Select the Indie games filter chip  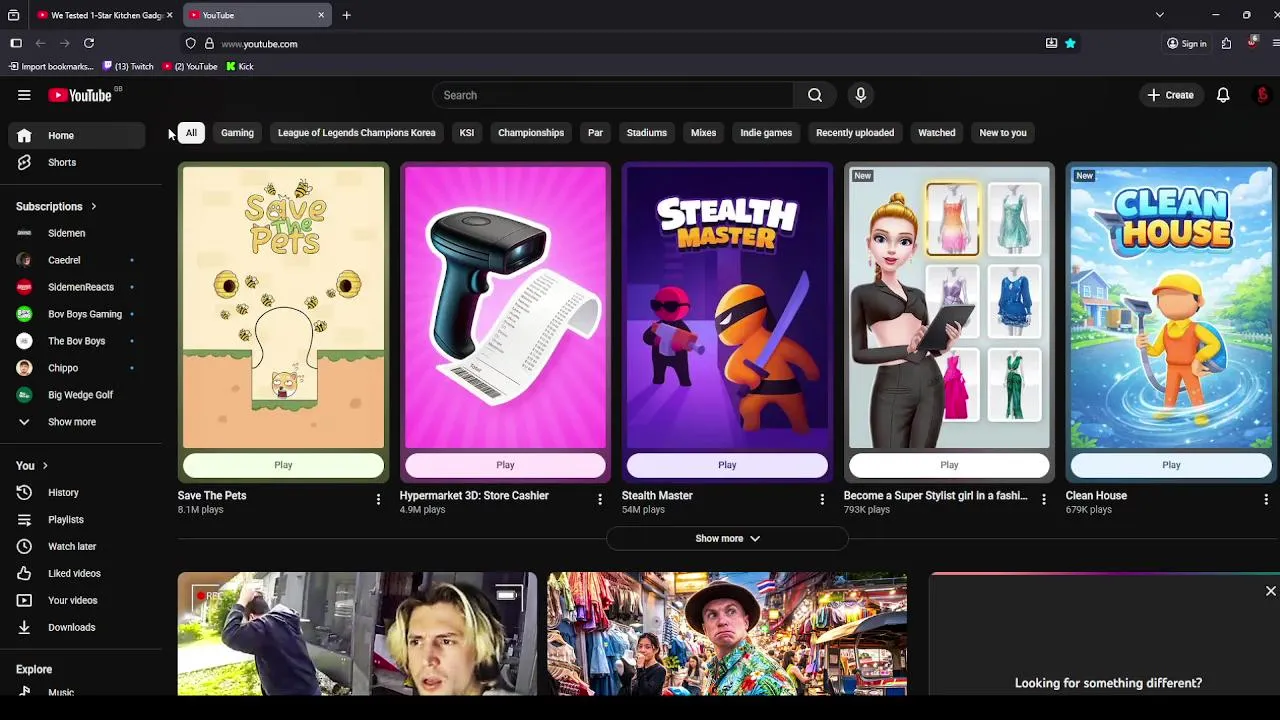[766, 133]
